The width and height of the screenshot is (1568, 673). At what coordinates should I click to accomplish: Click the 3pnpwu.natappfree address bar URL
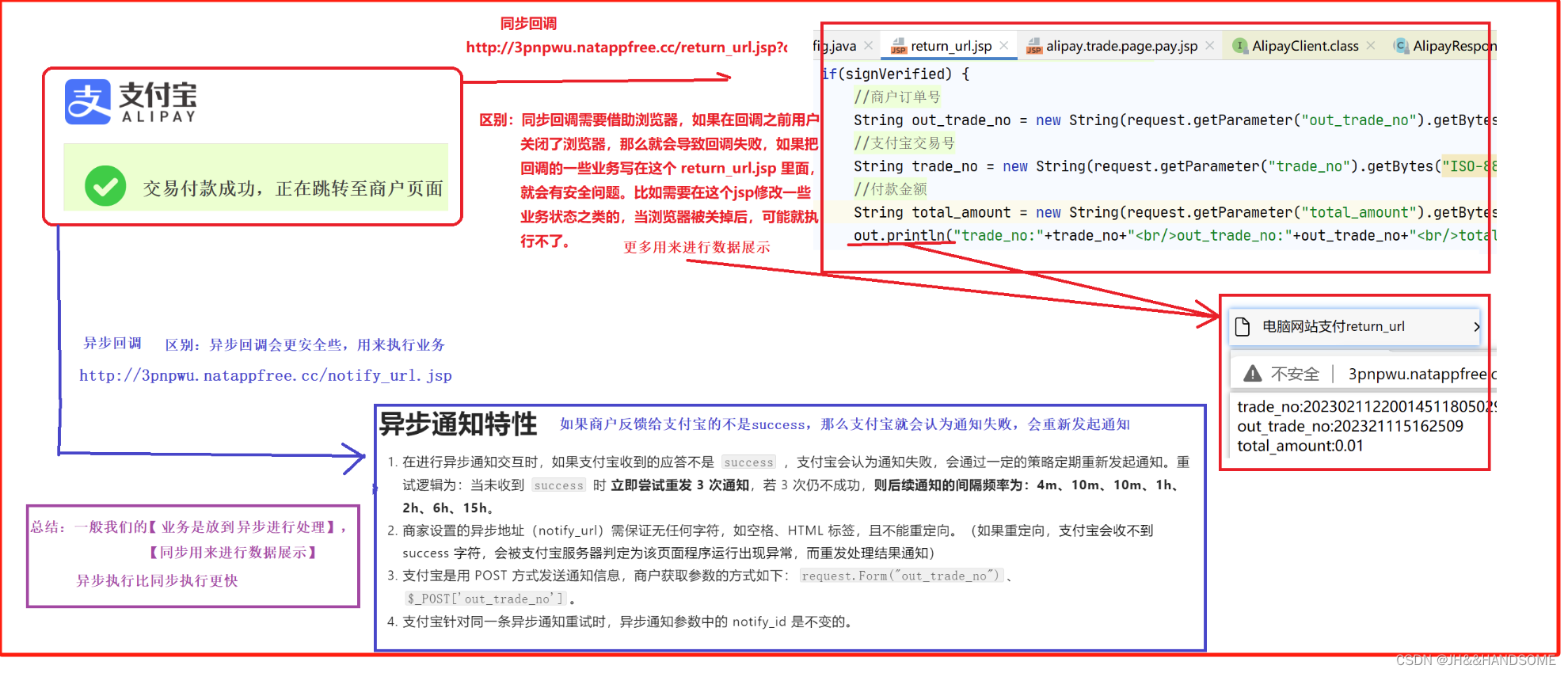[x=1421, y=374]
